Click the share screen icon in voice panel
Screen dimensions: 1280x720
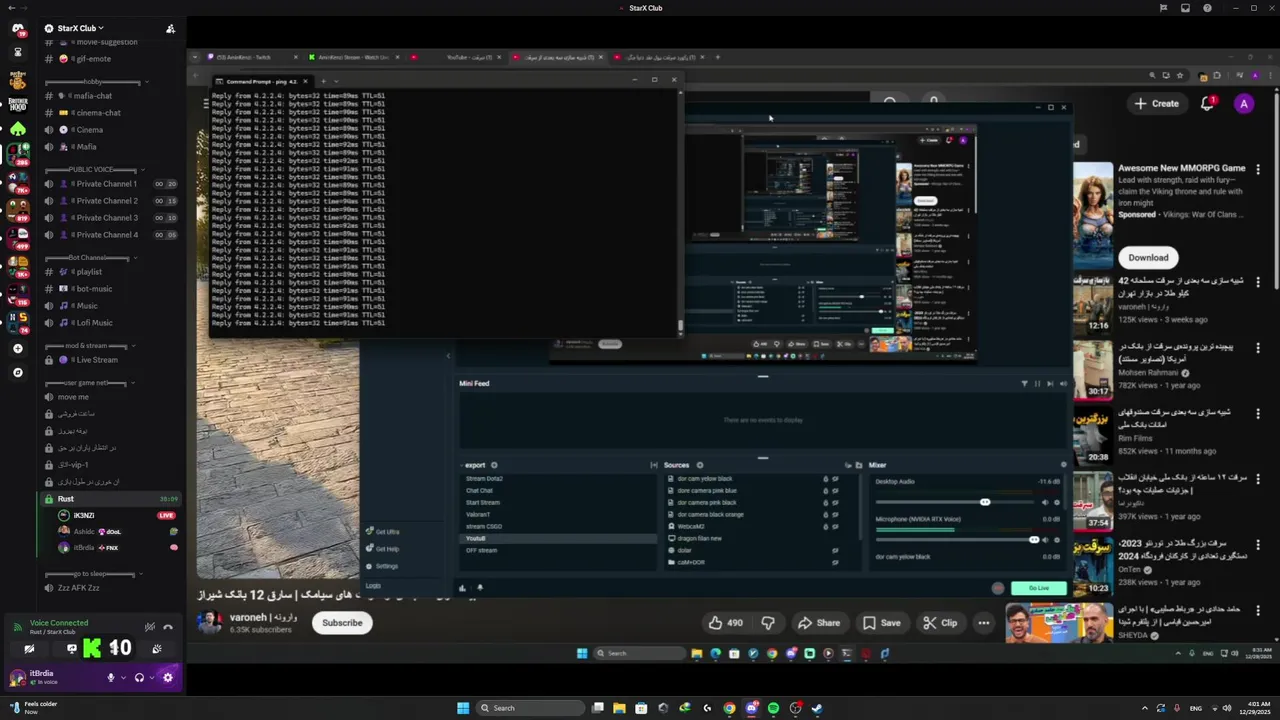click(71, 649)
